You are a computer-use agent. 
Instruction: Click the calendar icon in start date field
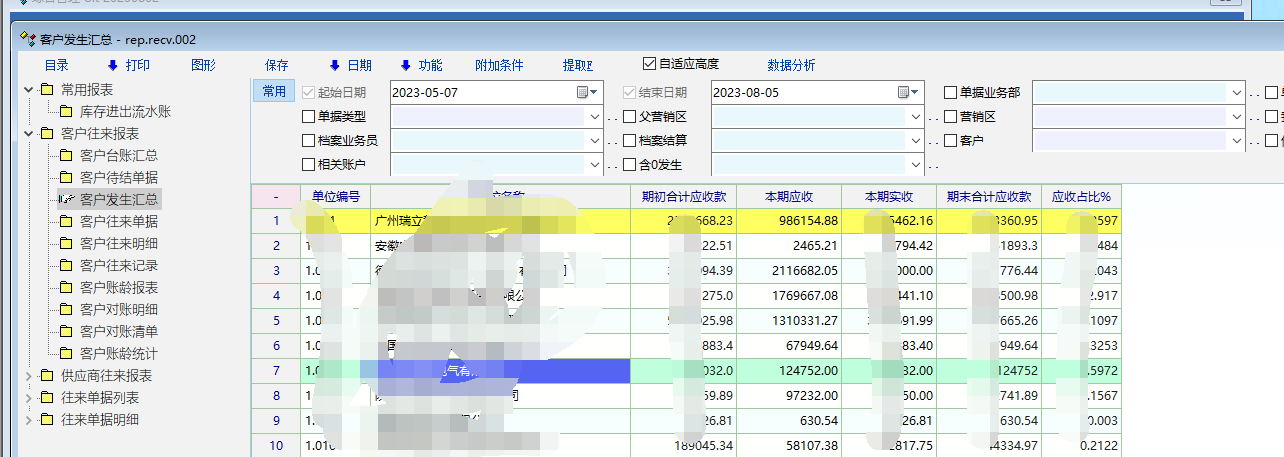coord(583,92)
